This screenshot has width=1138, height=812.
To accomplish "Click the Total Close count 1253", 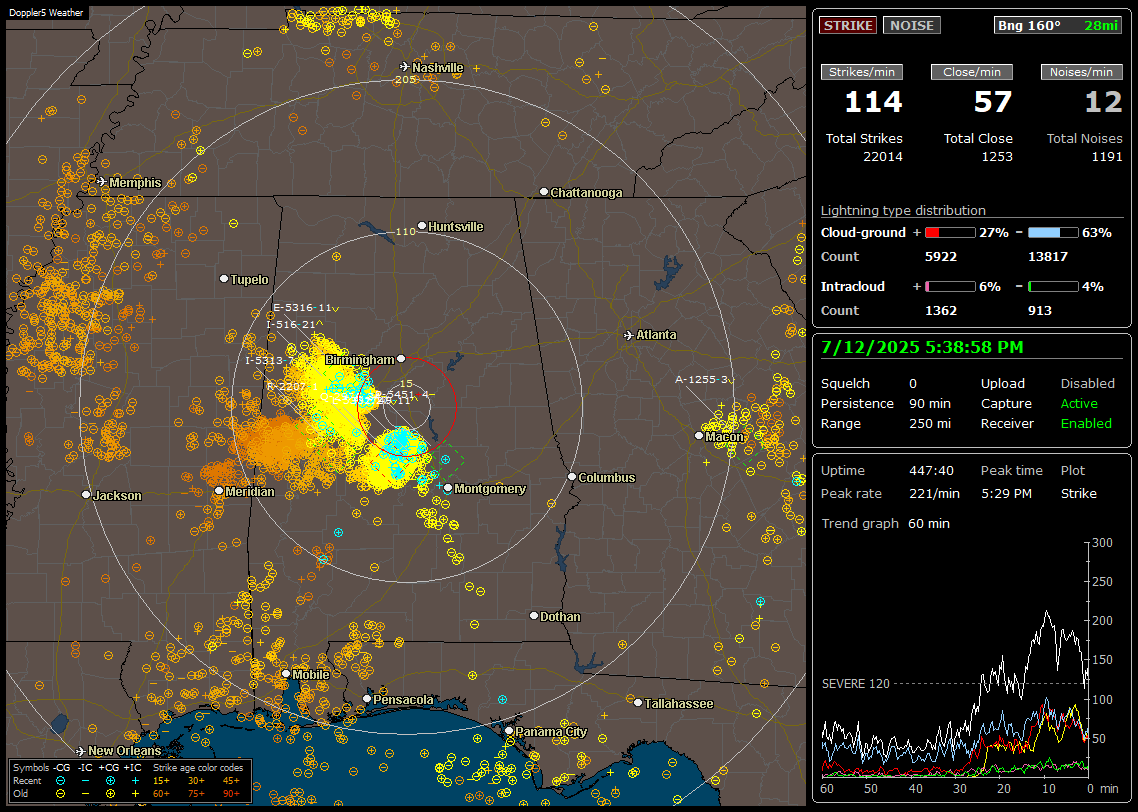I will (x=996, y=156).
